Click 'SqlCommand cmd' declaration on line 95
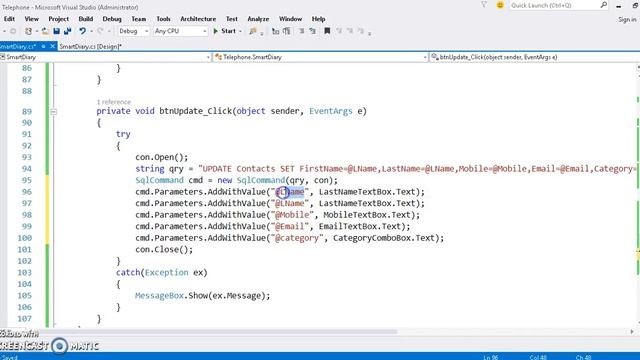Screen dimensions: 640x360 coord(169,180)
